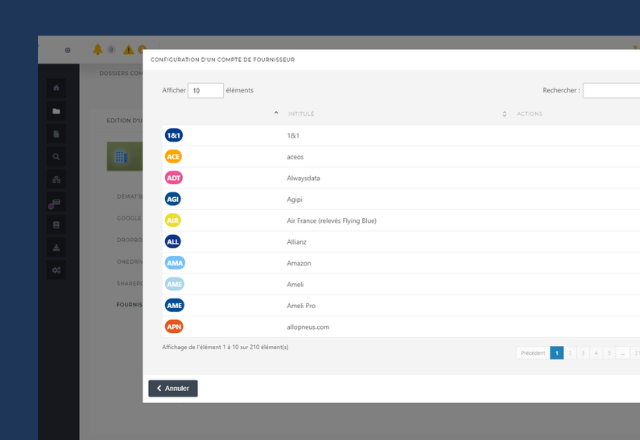Open the OneDrive menu item behind dialog
This screenshot has height=440, width=640.
129,262
